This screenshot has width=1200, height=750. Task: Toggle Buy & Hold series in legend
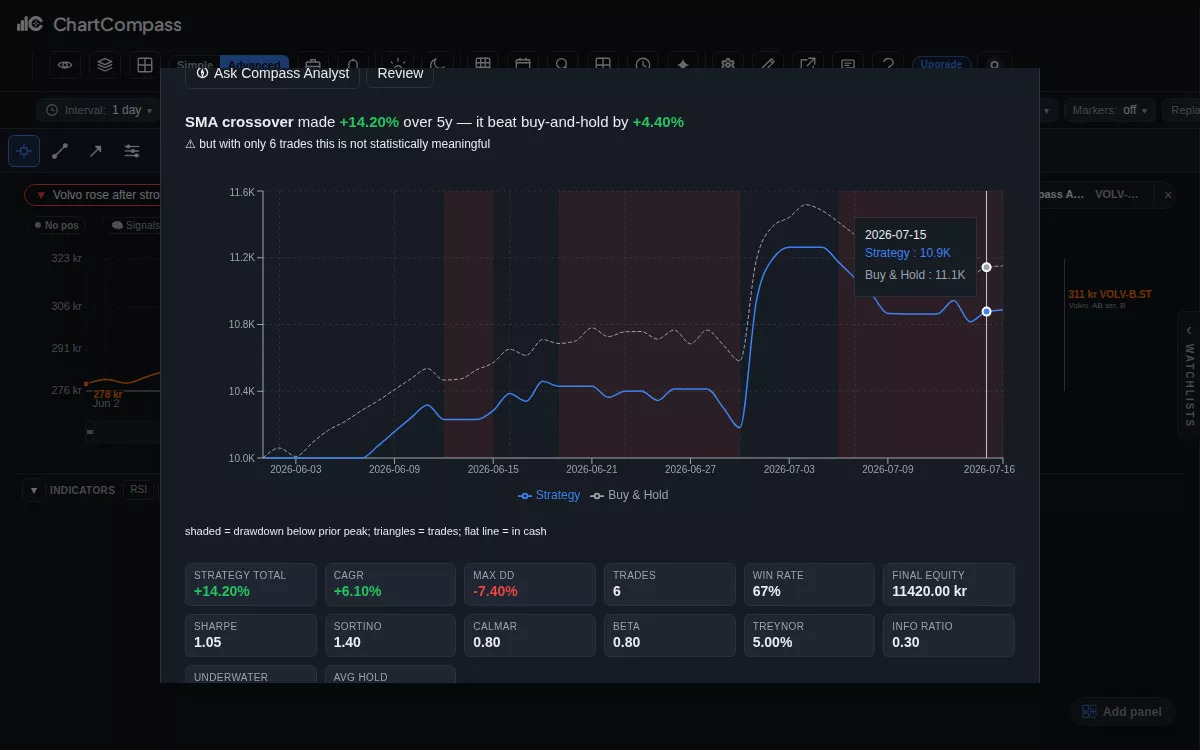point(629,495)
